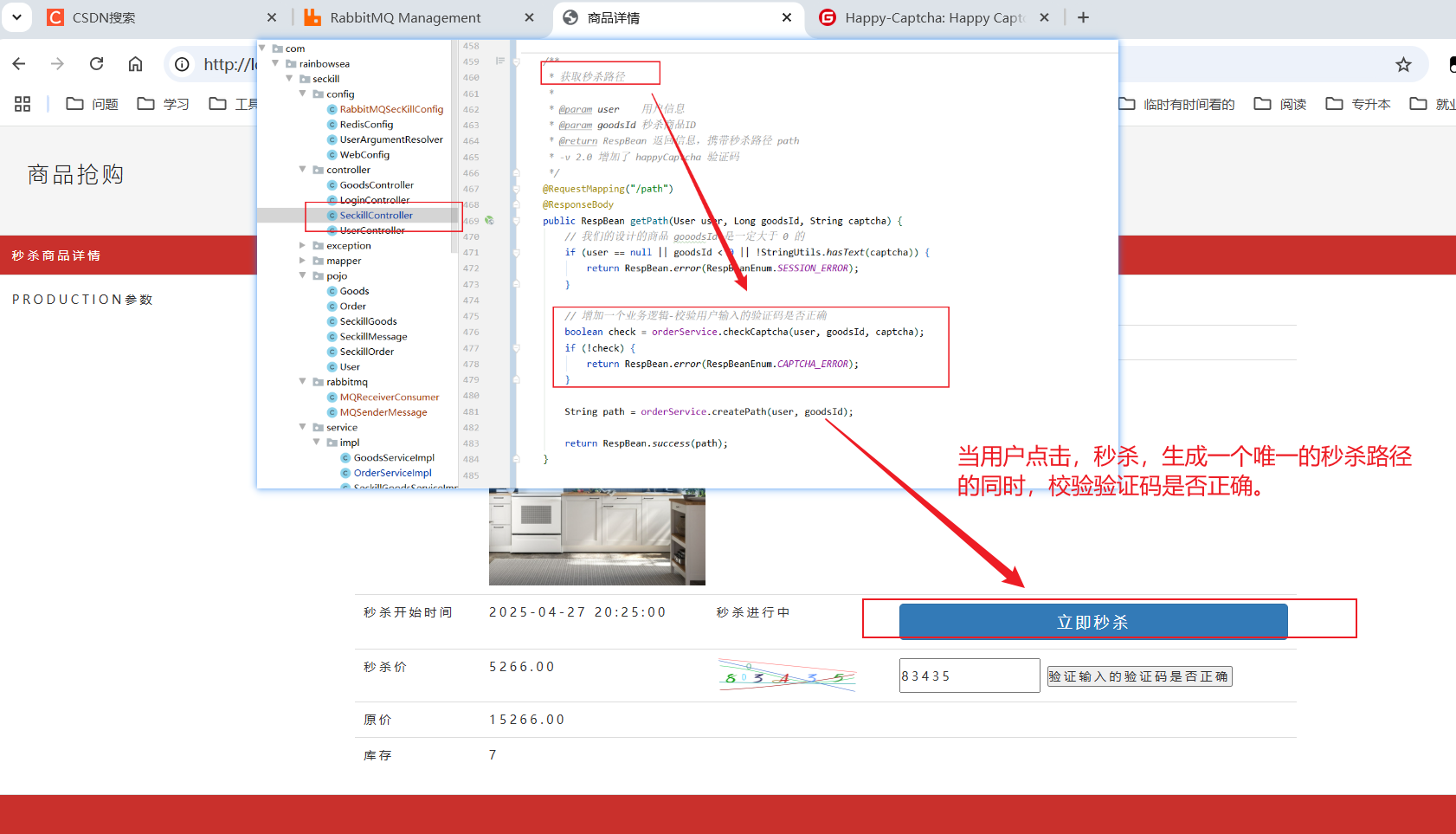Open OrderServiceImpl class
This screenshot has height=834, width=1456.
(x=386, y=473)
